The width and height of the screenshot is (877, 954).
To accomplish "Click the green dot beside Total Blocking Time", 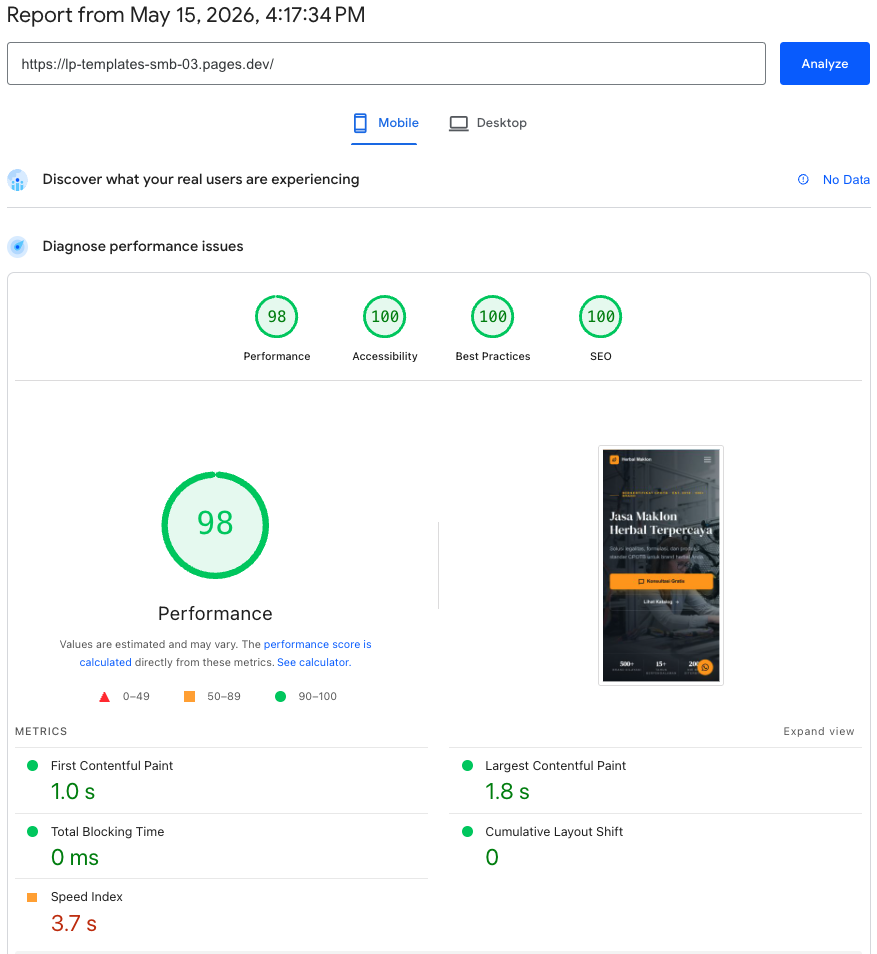I will point(33,831).
